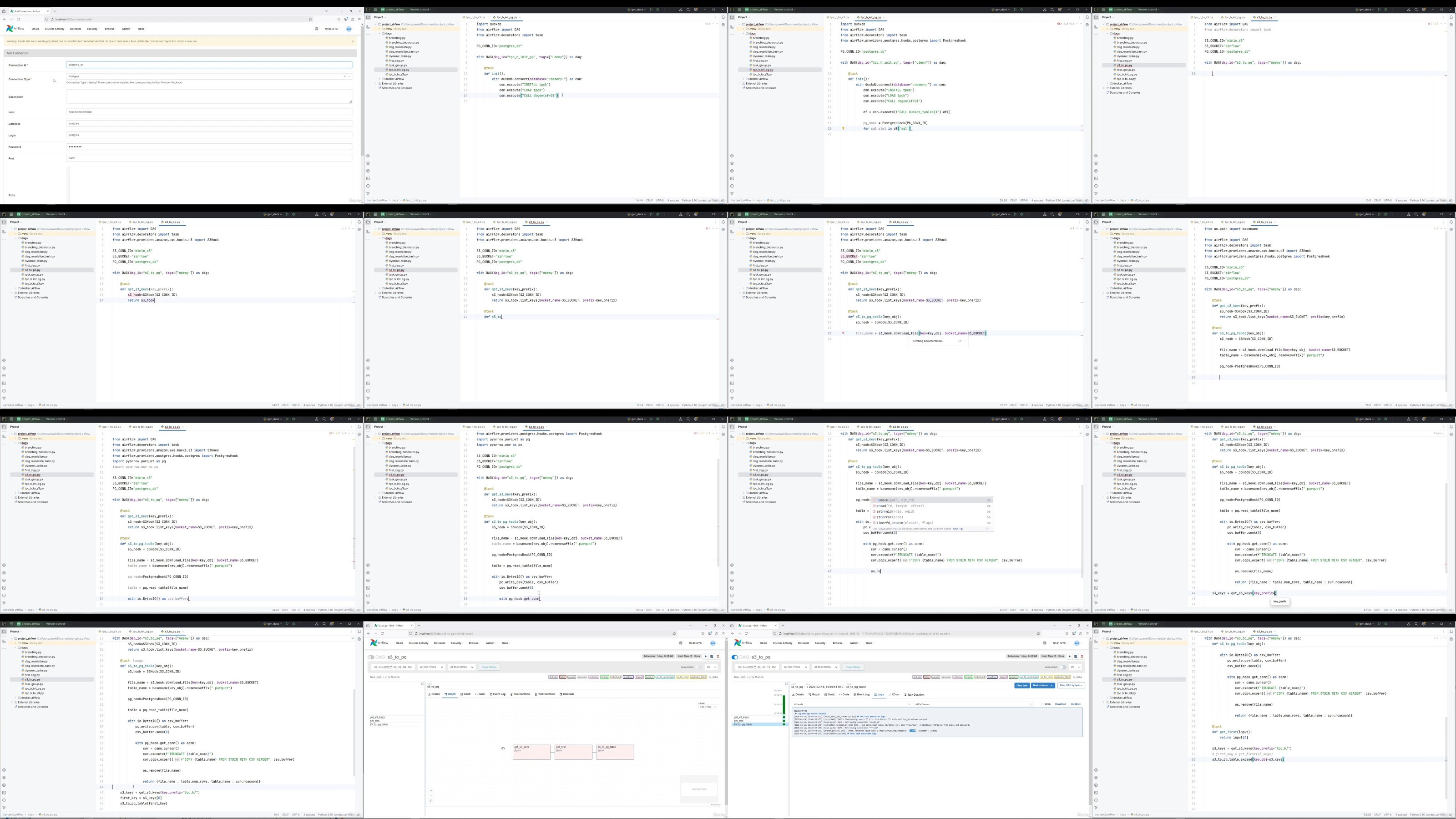The width and height of the screenshot is (1456, 819).
Task: Open the extensions icon in Add Connection window
Action: pyautogui.click(x=353, y=19)
